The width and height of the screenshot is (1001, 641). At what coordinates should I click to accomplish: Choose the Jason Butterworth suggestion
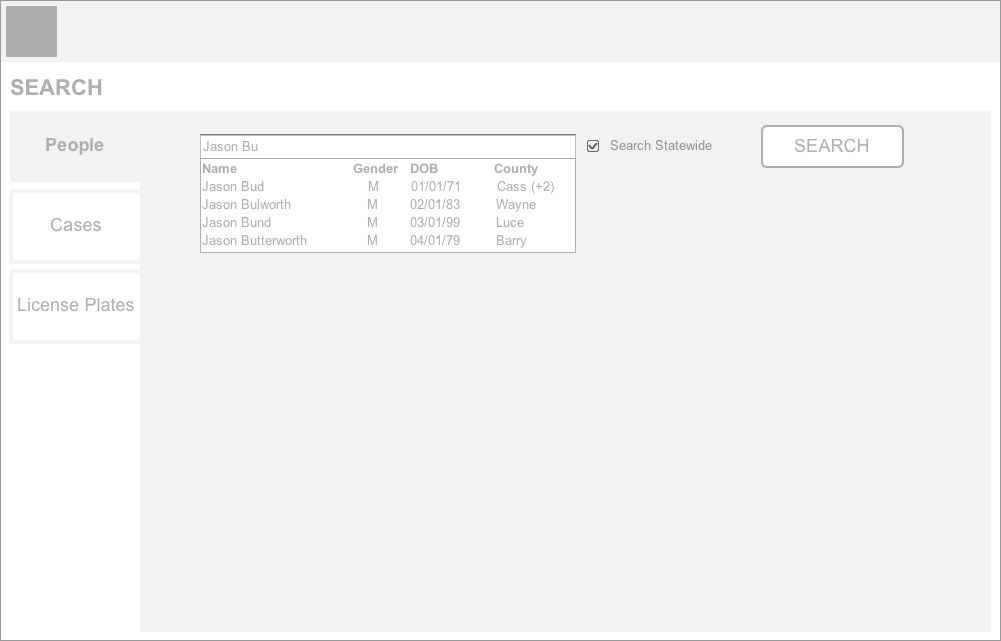254,241
